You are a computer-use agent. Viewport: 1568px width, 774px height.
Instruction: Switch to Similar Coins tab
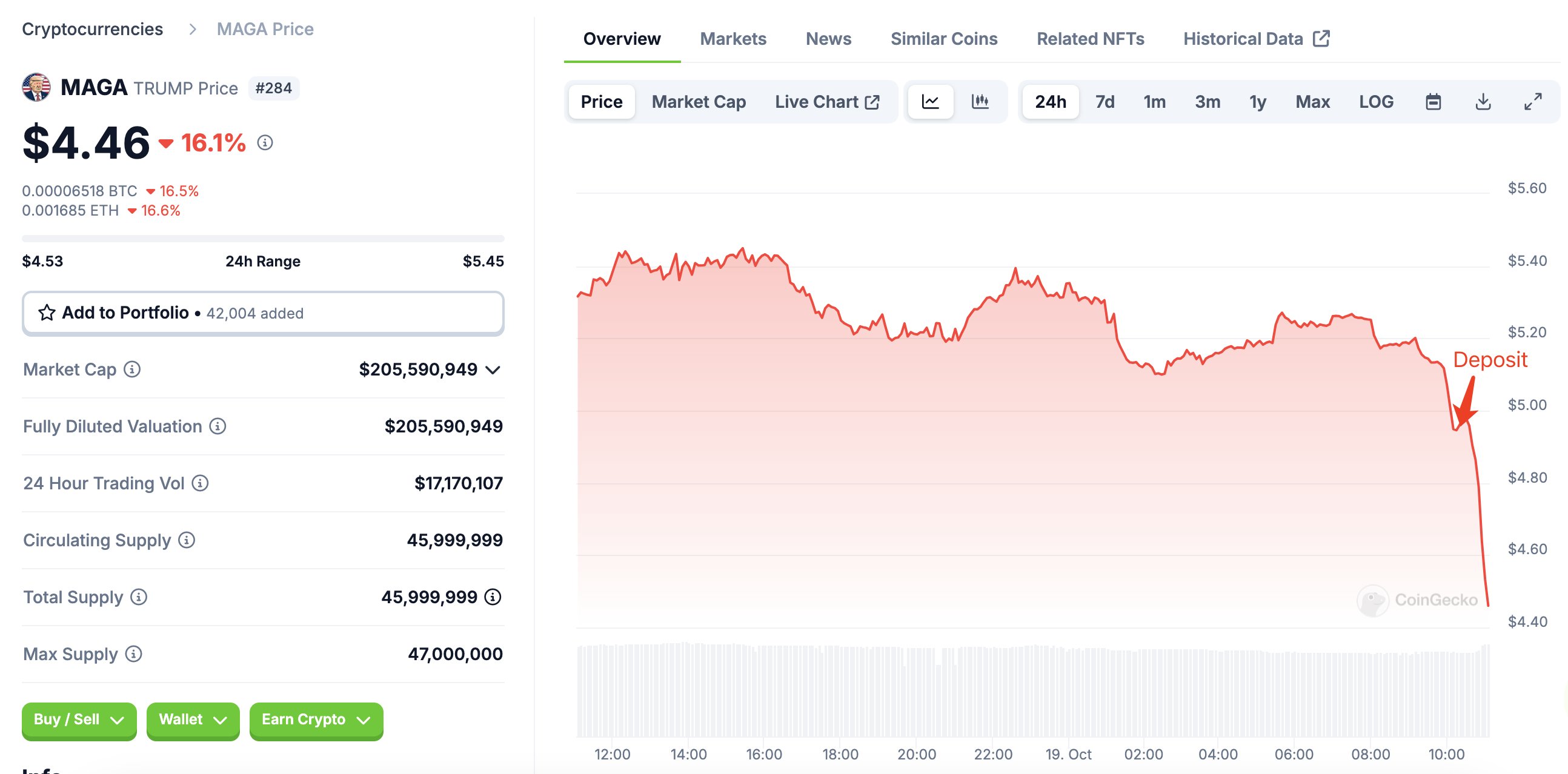pyautogui.click(x=943, y=39)
